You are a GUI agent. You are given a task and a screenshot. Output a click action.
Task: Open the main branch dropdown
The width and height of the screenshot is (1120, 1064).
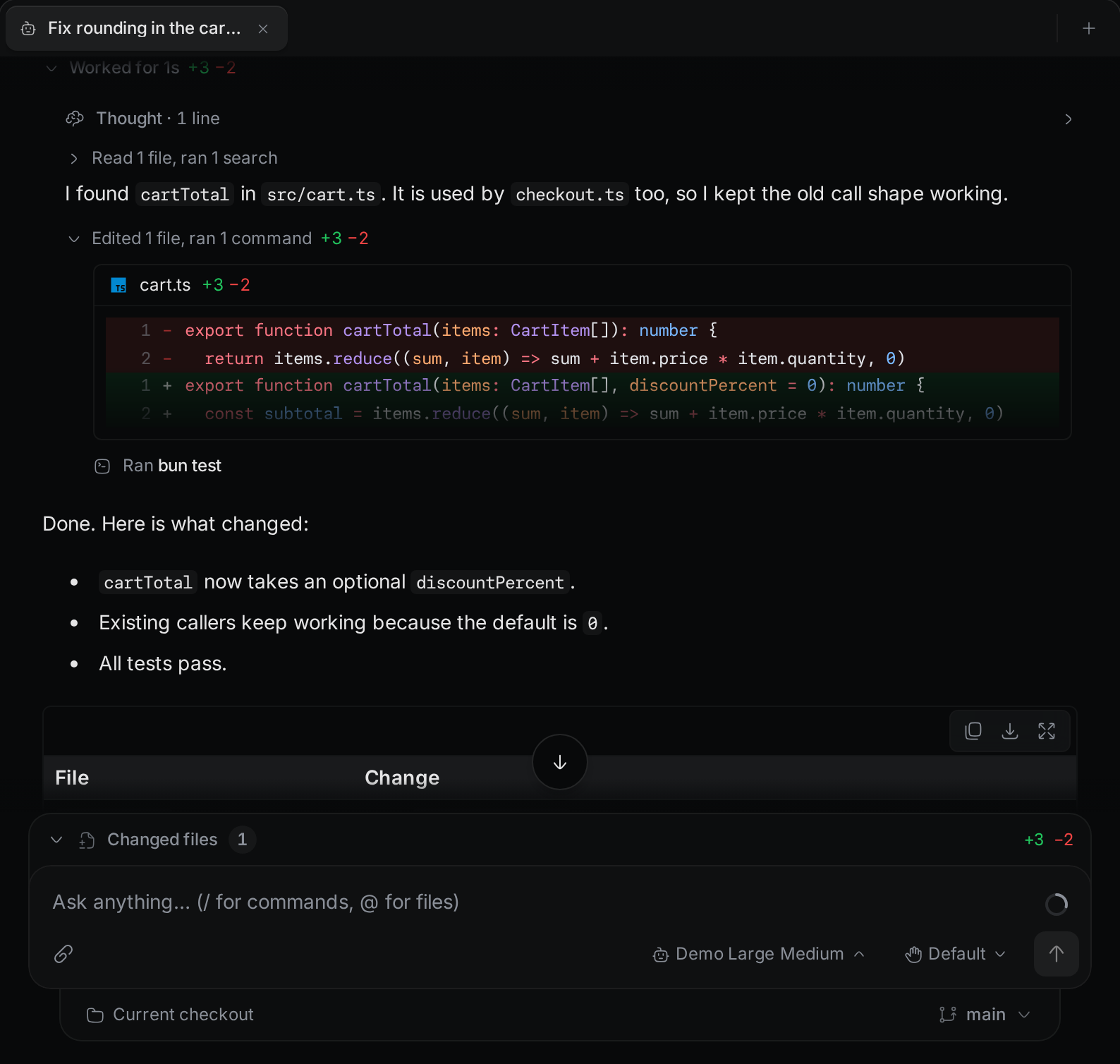985,1015
